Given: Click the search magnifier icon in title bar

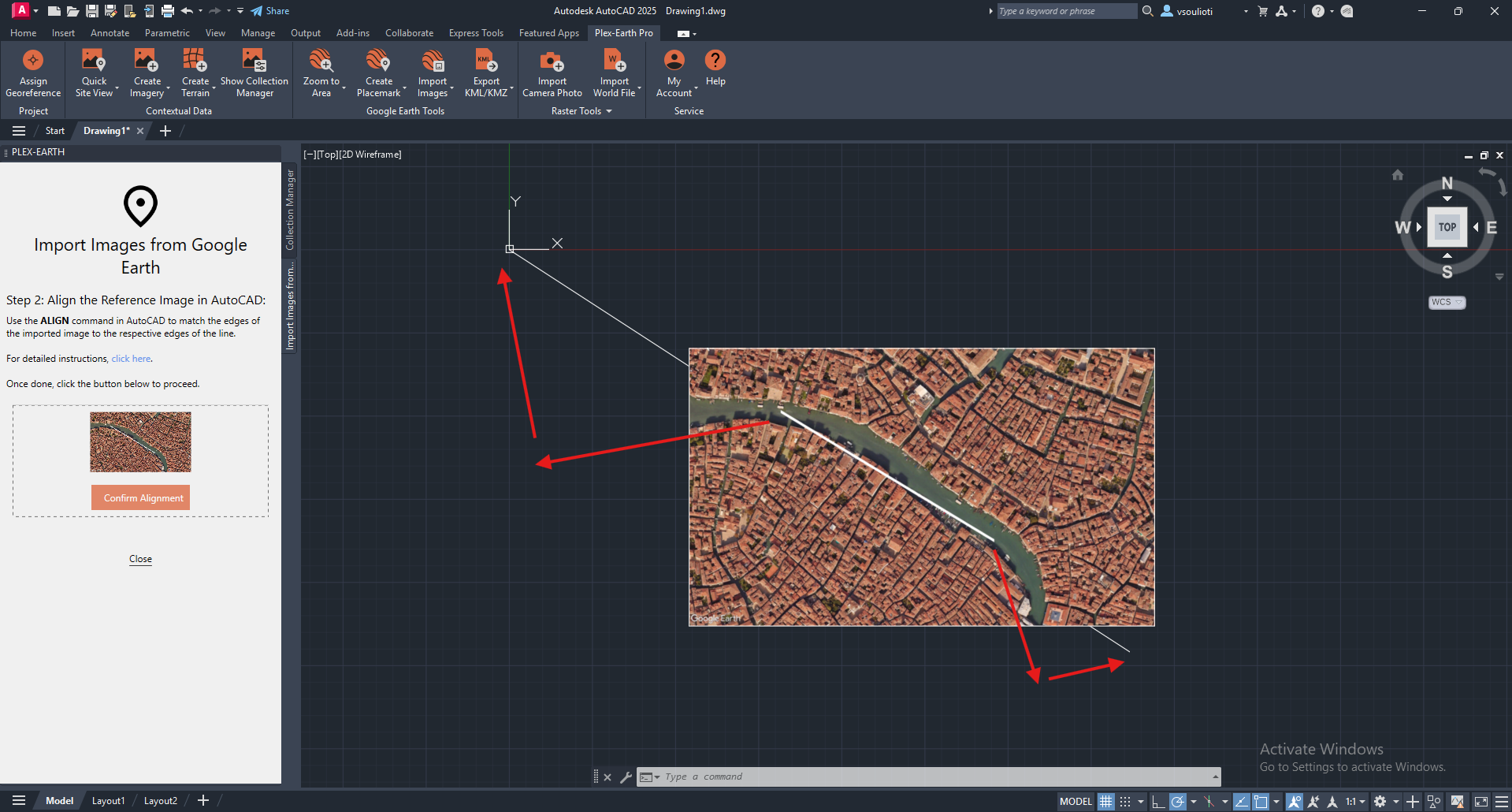Looking at the screenshot, I should (1148, 11).
